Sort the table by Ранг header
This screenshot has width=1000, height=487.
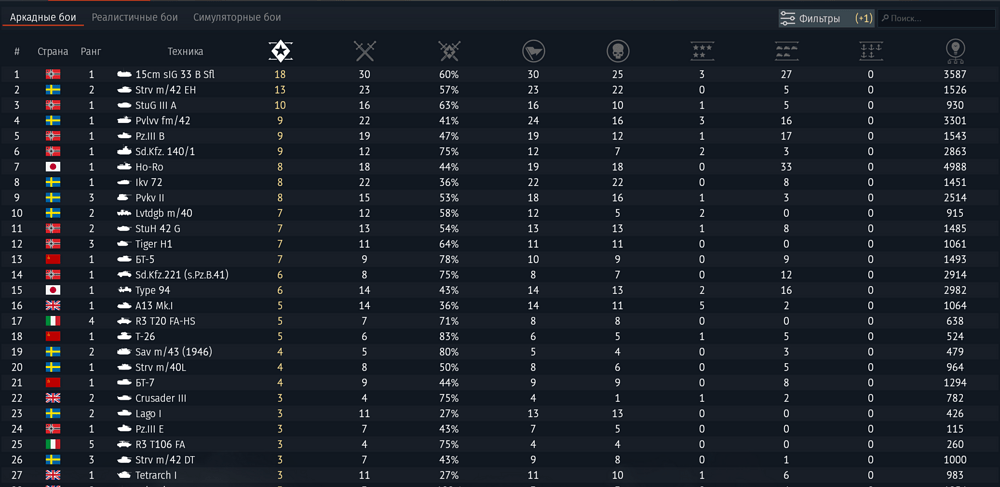pyautogui.click(x=91, y=51)
